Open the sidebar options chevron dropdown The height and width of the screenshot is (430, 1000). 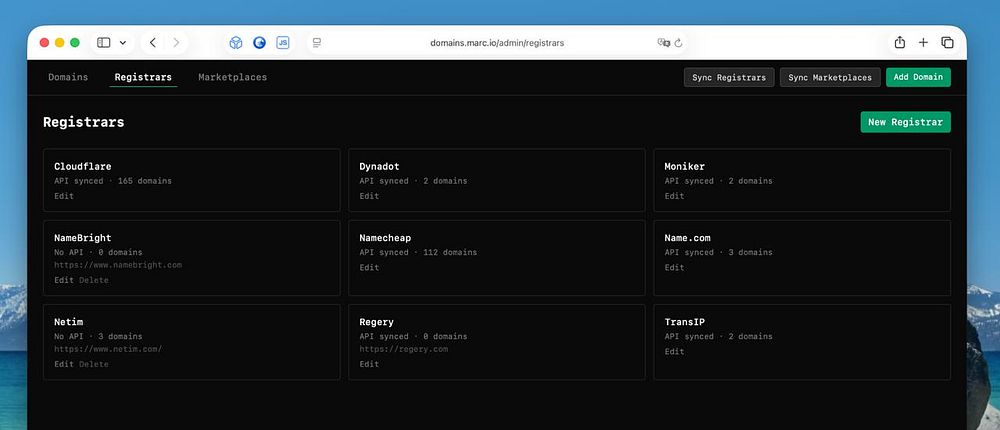coord(122,43)
